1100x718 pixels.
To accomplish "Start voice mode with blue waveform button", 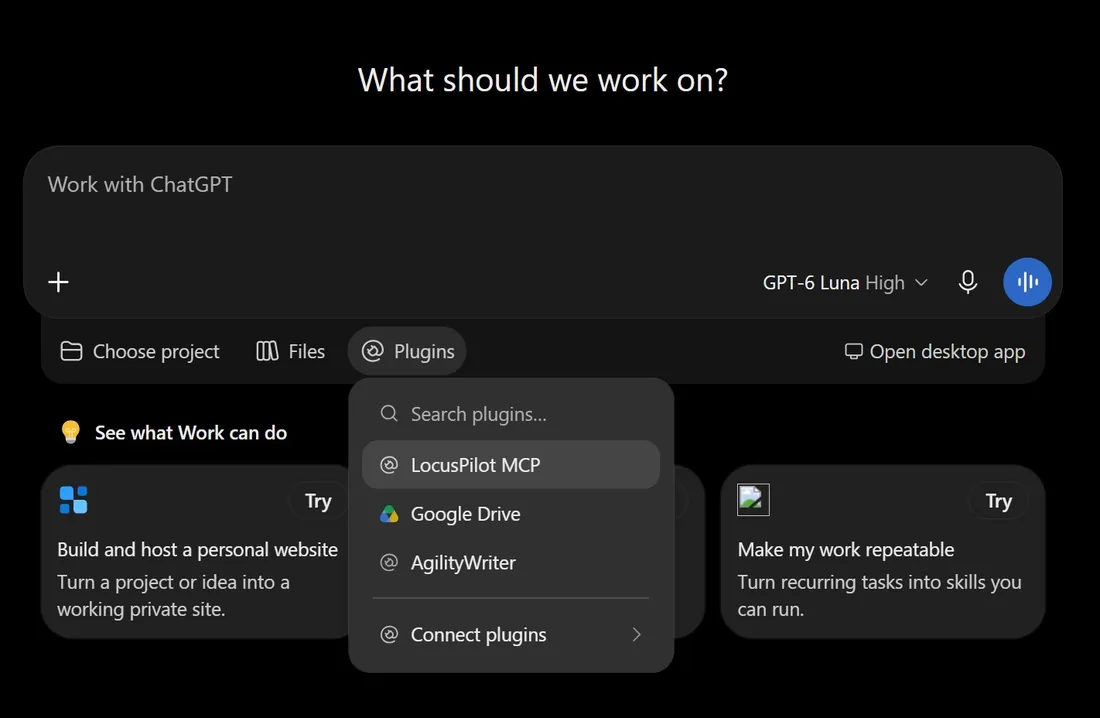I will point(1027,282).
